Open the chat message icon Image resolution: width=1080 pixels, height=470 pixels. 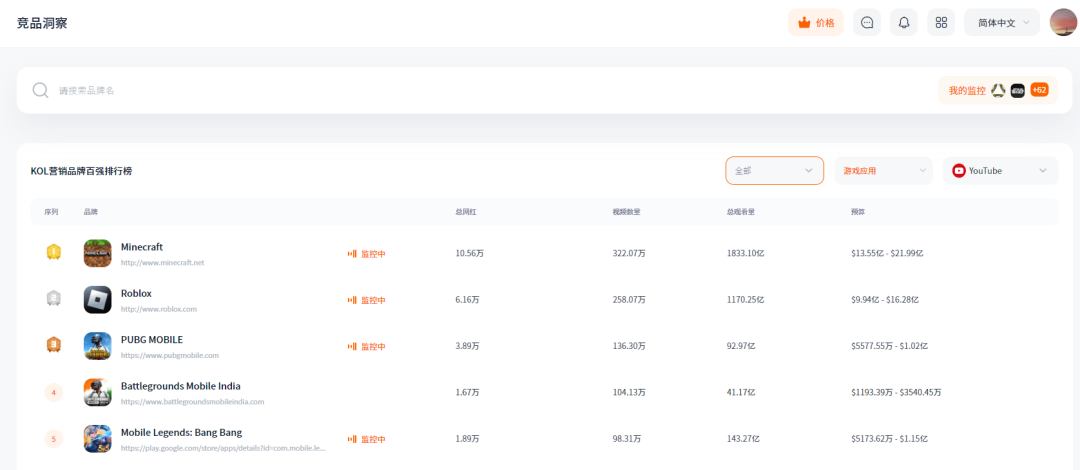(867, 23)
